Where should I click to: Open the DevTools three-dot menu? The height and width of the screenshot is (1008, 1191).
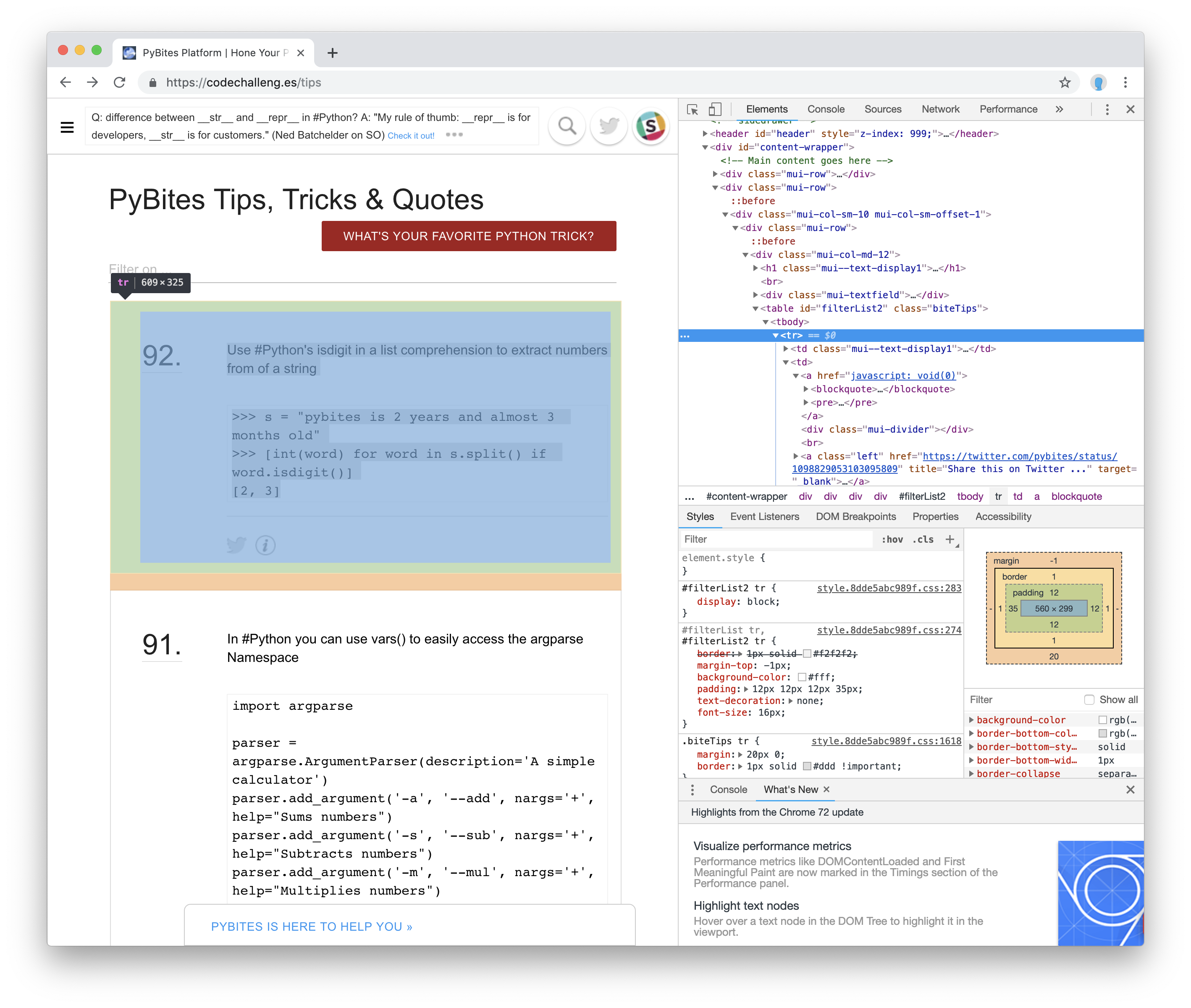[x=1107, y=109]
